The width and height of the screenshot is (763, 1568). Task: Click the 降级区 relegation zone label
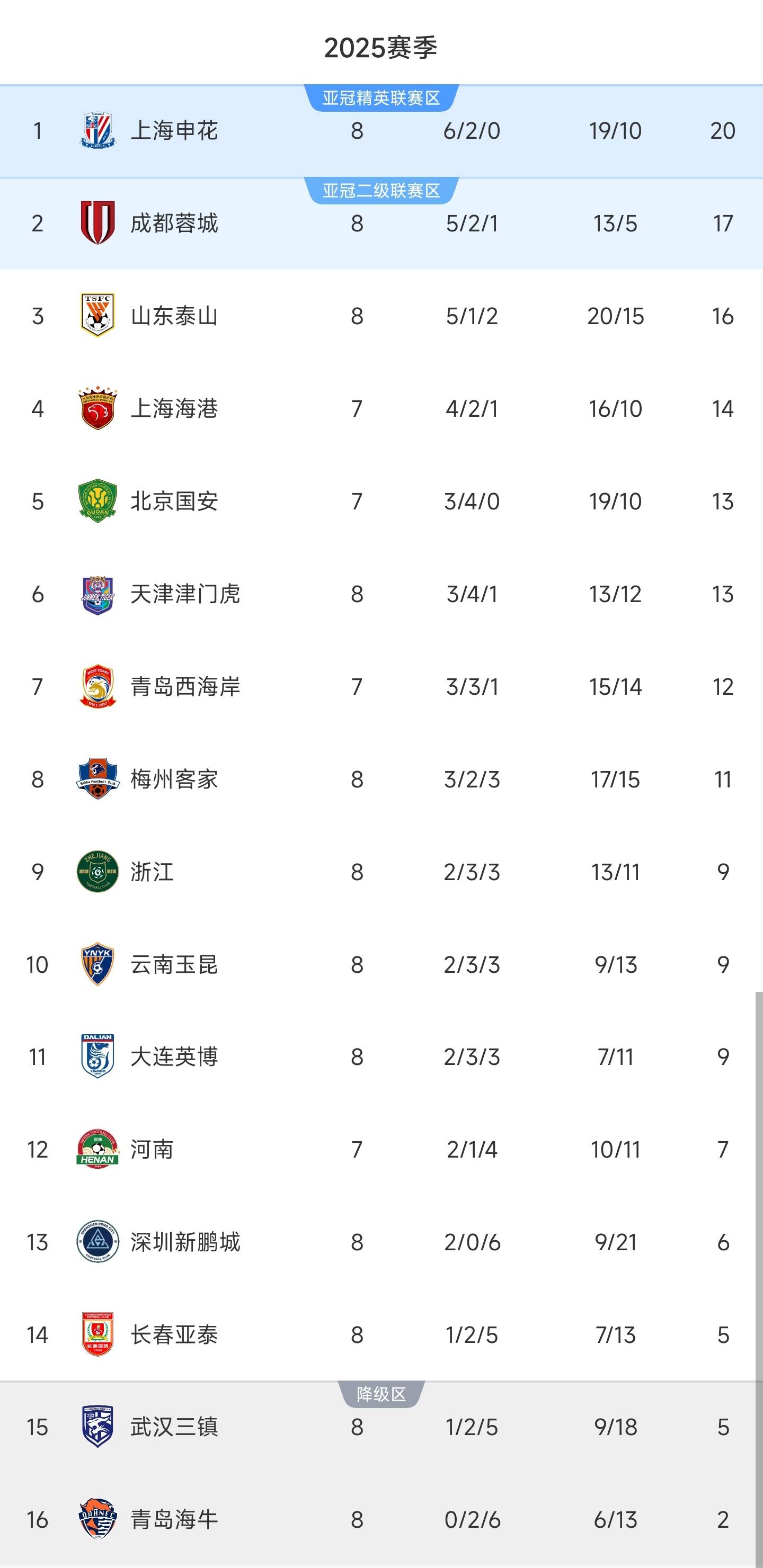pos(381,1394)
